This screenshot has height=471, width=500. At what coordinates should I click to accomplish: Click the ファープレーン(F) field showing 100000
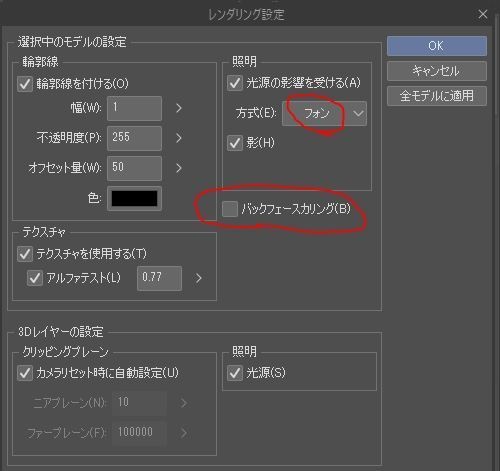pyautogui.click(x=139, y=433)
